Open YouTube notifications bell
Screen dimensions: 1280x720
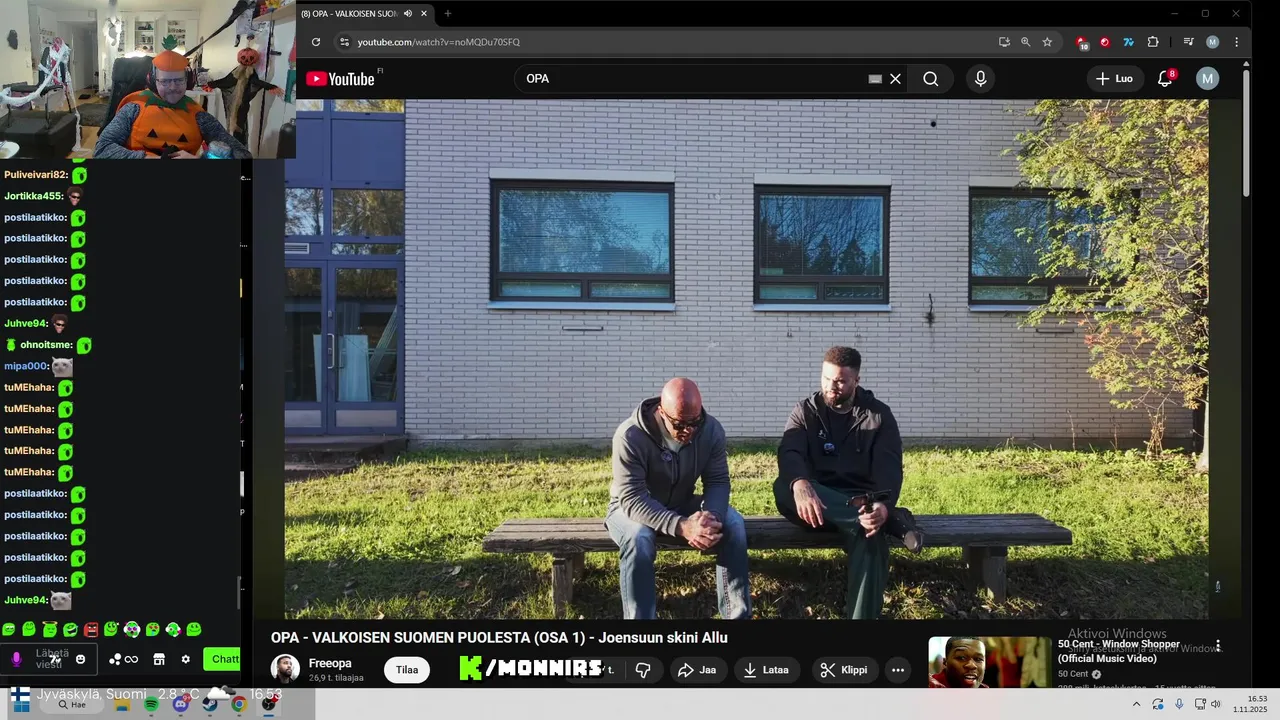pyautogui.click(x=1165, y=79)
